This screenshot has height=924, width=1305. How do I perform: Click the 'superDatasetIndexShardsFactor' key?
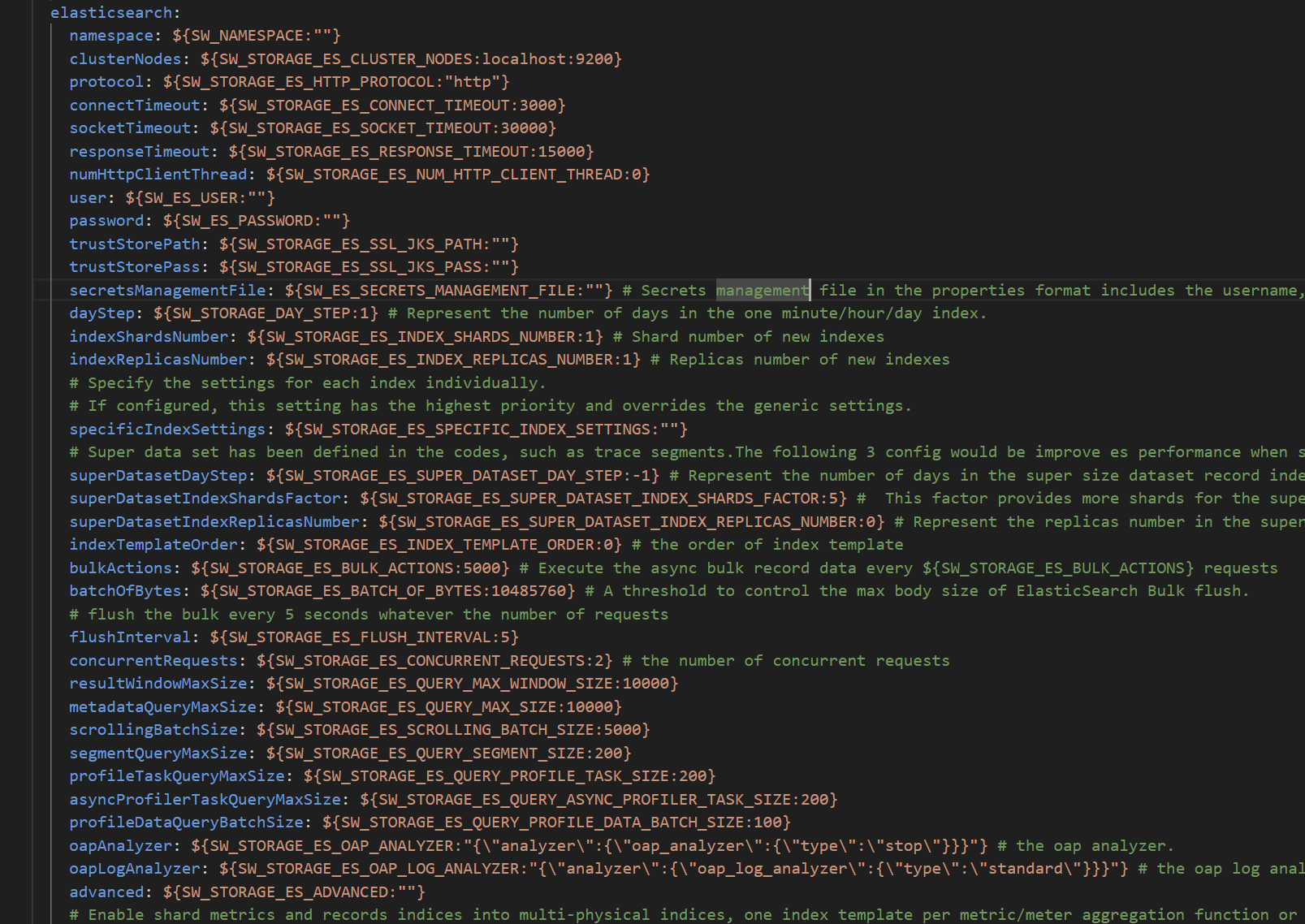205,499
